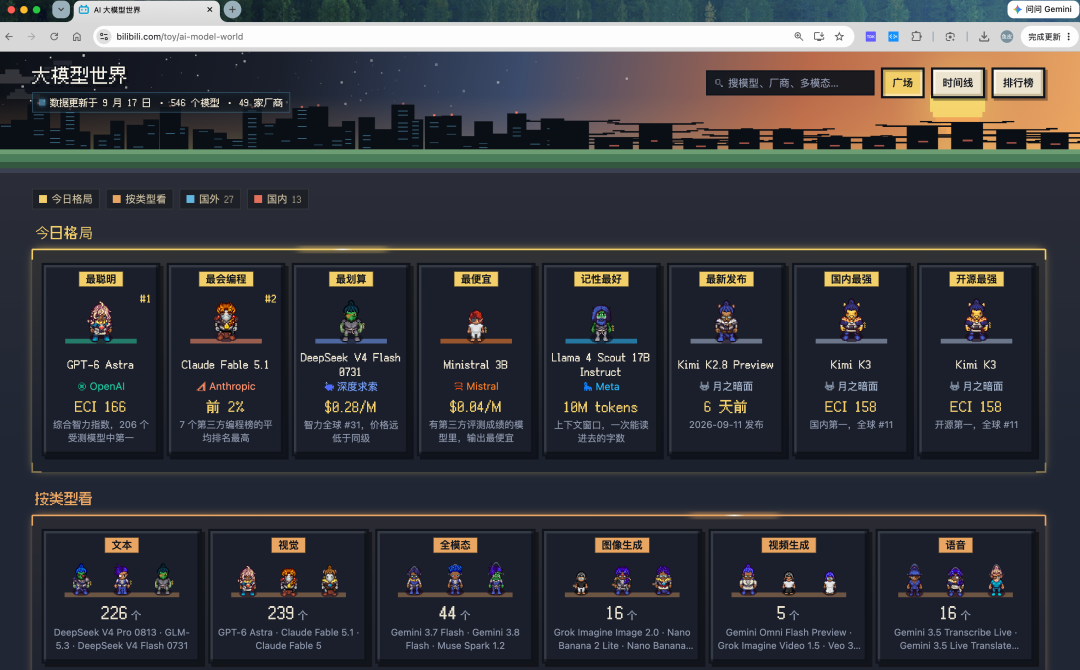The image size is (1080, 670).
Task: Open the Anthropic vendor link
Action: [226, 386]
